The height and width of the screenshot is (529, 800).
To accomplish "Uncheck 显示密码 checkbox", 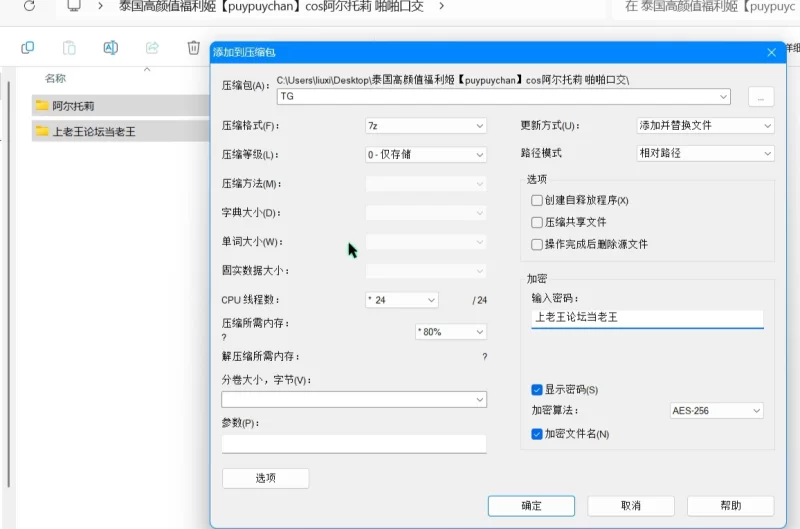I will pyautogui.click(x=537, y=390).
